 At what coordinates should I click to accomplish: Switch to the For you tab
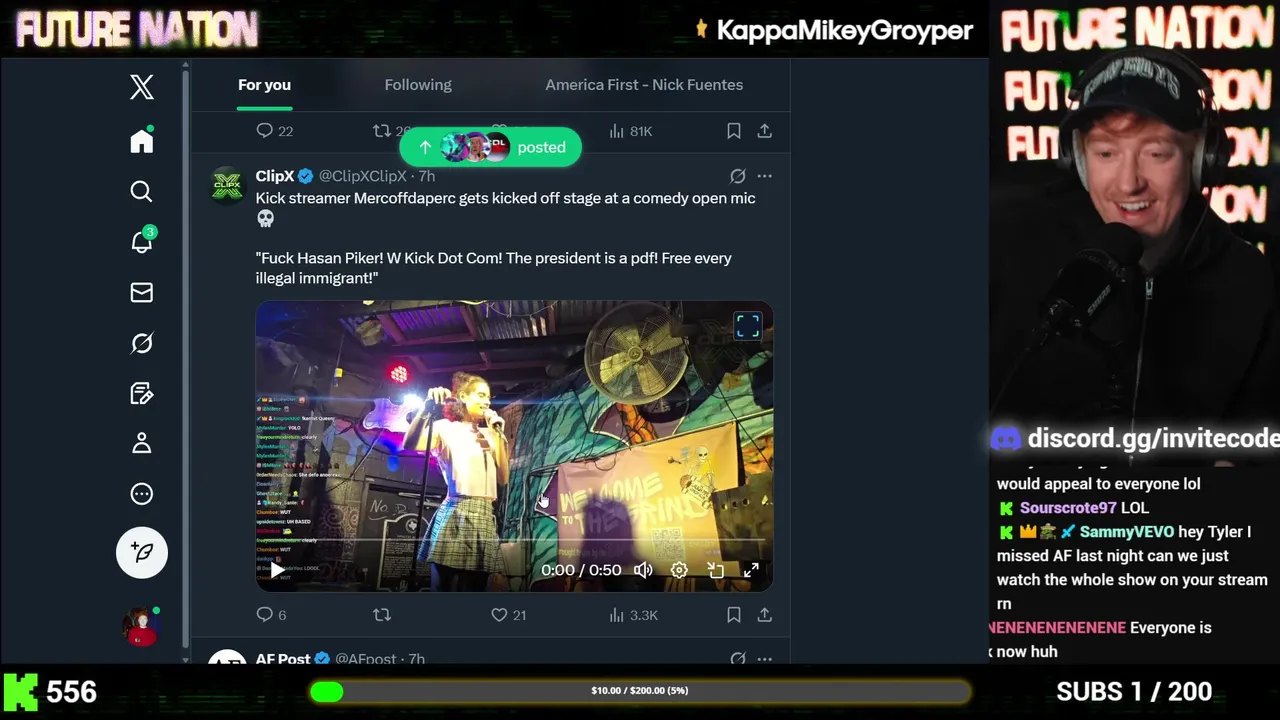[x=264, y=85]
